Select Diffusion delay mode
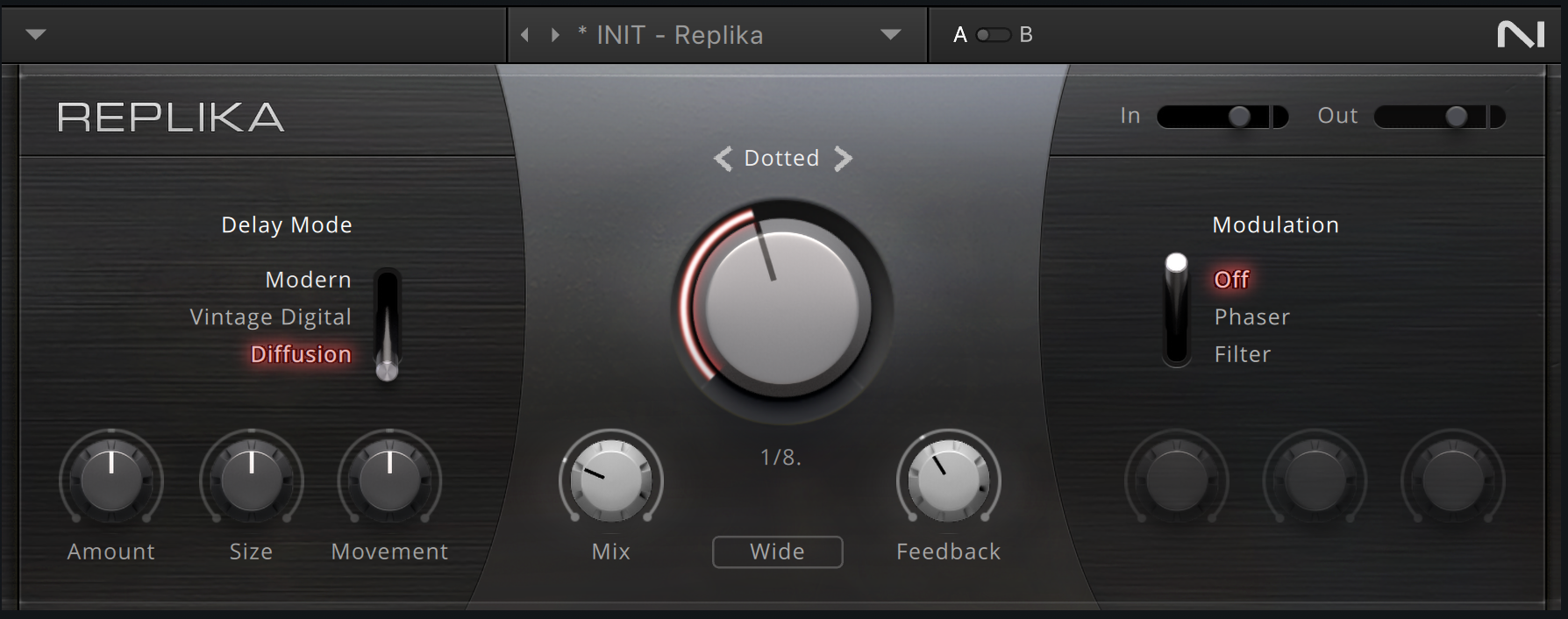The image size is (1568, 619). [x=301, y=354]
